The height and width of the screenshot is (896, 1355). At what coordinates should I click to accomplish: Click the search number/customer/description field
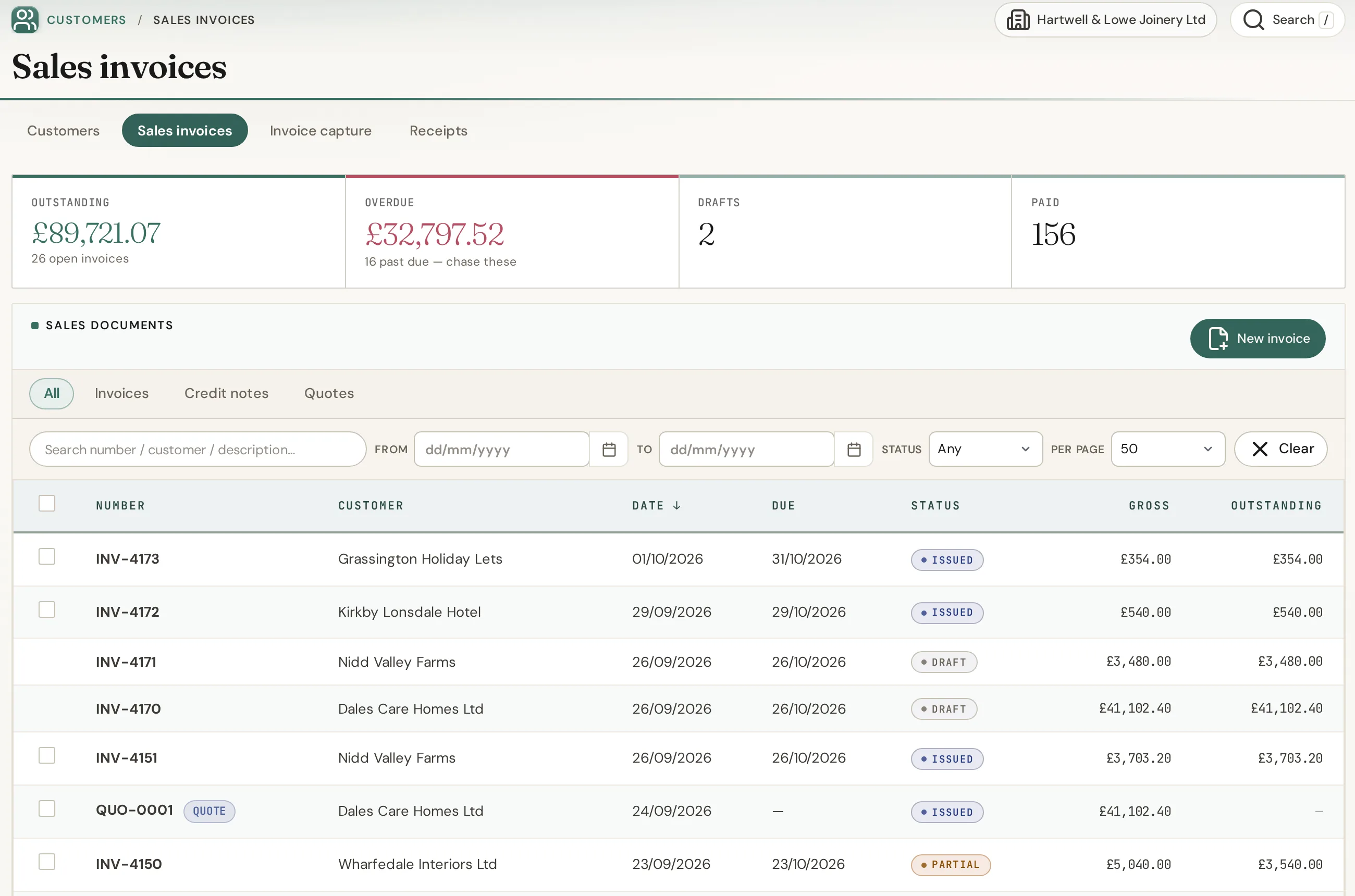click(198, 449)
